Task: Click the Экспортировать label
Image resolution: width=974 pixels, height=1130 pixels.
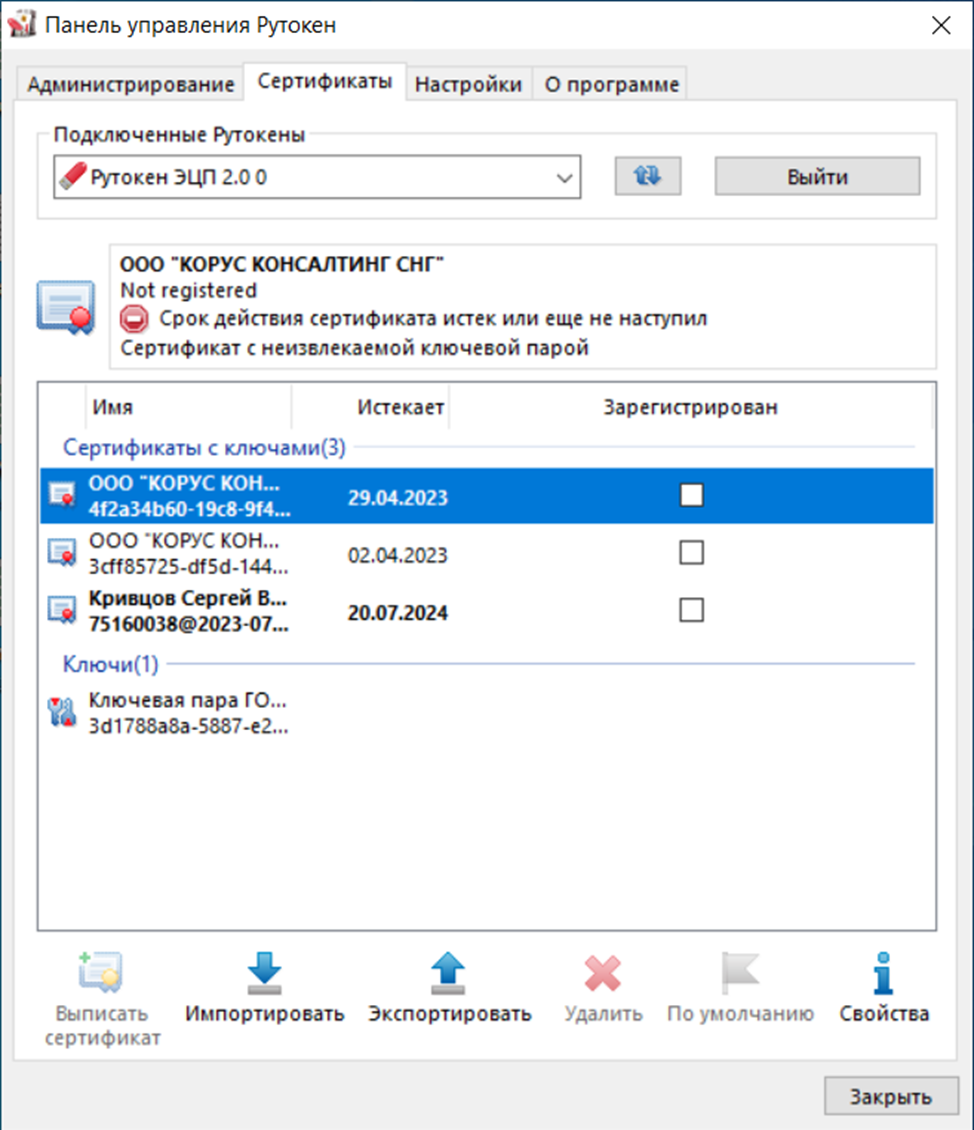Action: (x=450, y=1014)
